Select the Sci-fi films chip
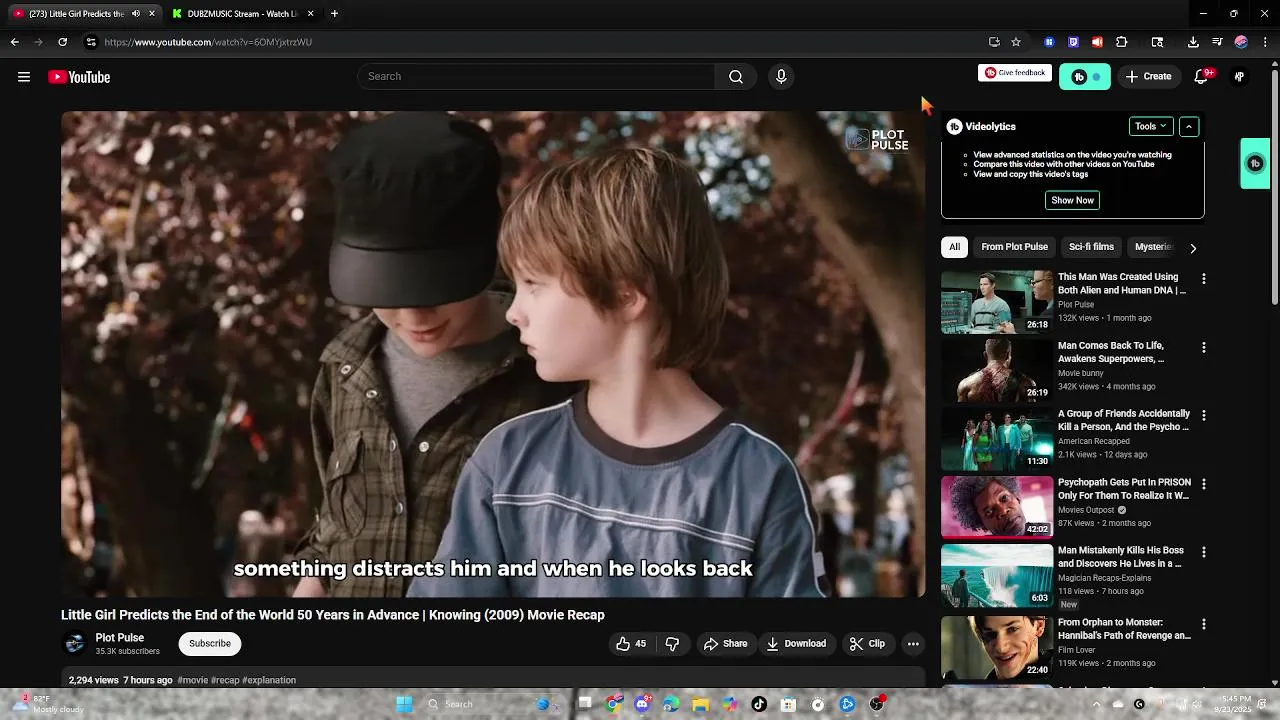 (x=1091, y=247)
